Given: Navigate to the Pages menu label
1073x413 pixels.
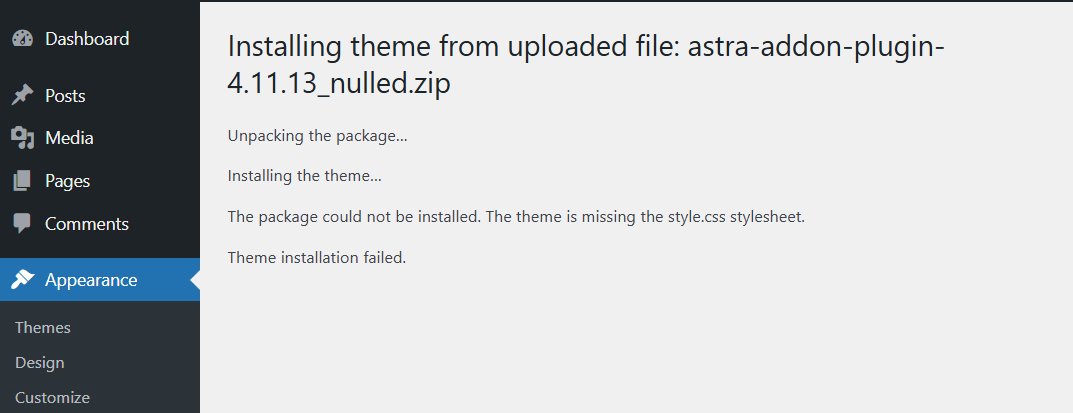Looking at the screenshot, I should coord(67,181).
